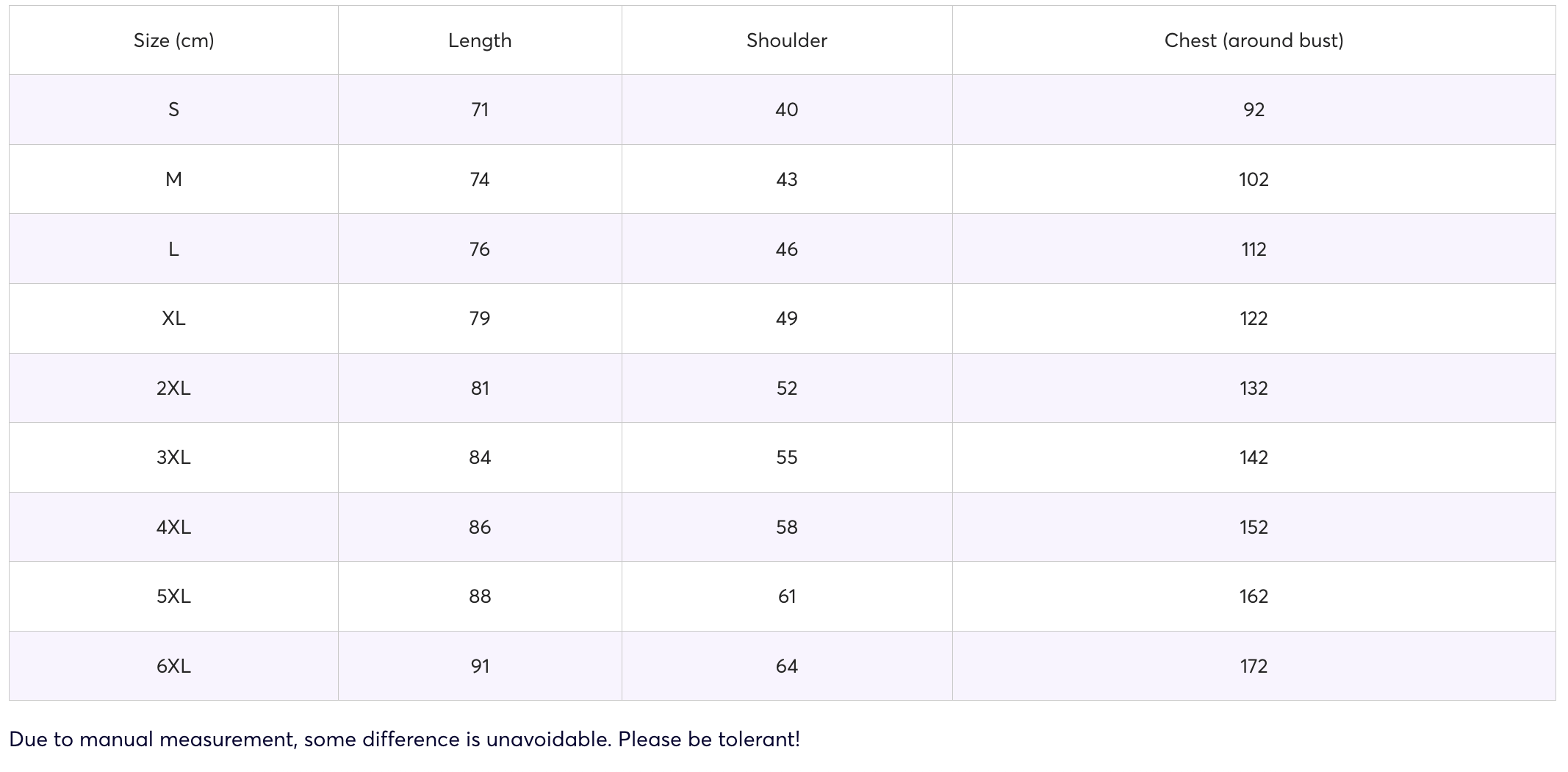
Task: Select the 6XL size cell
Action: (173, 666)
